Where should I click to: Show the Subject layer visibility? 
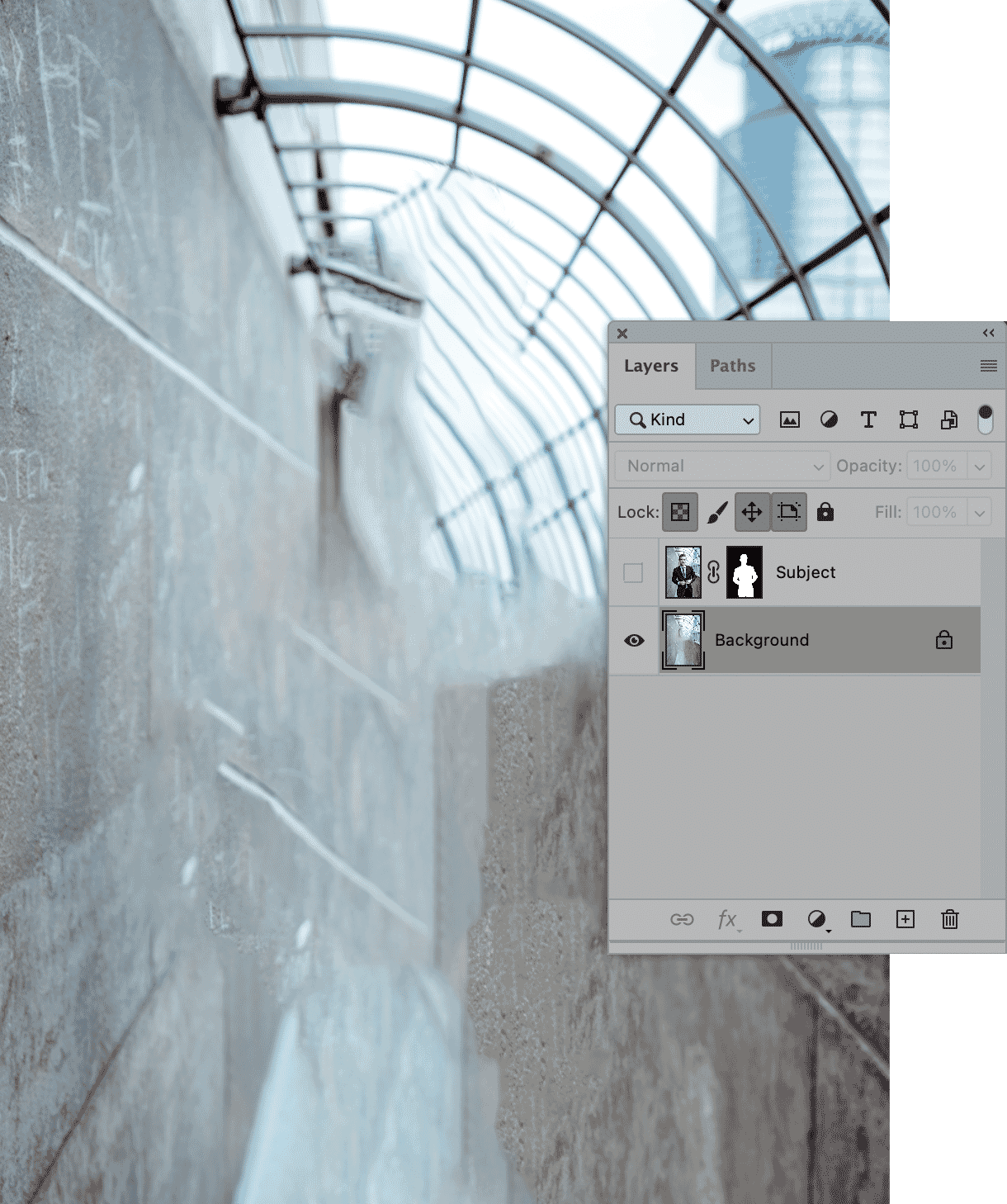633,572
